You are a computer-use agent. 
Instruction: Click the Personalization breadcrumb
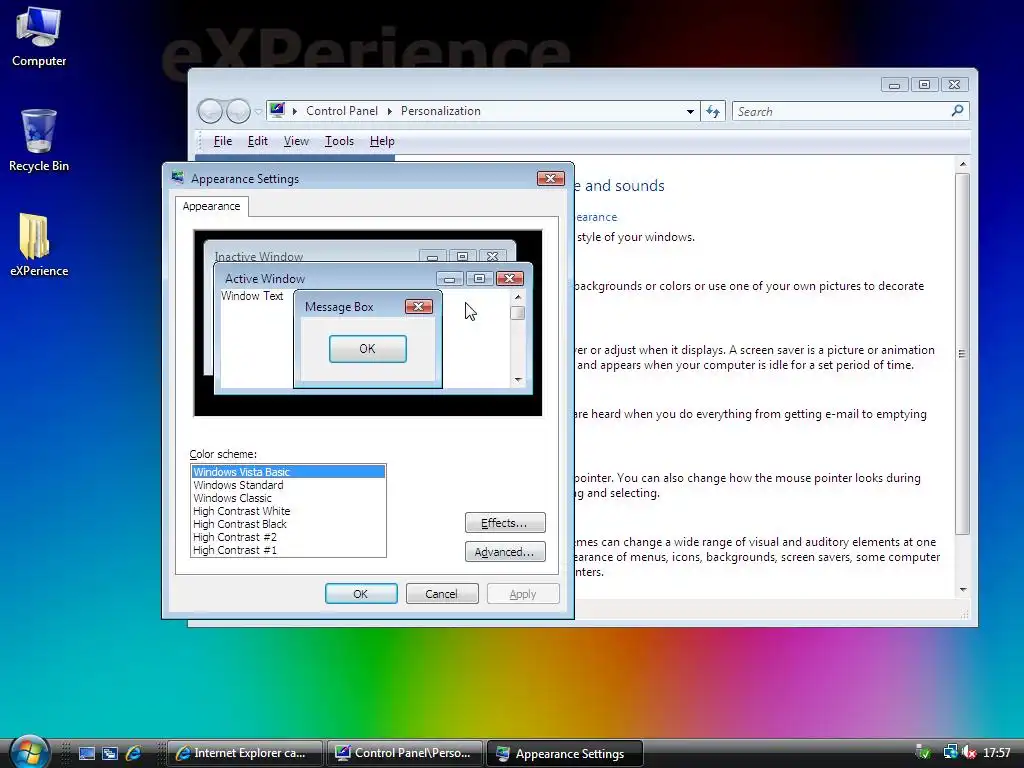441,111
